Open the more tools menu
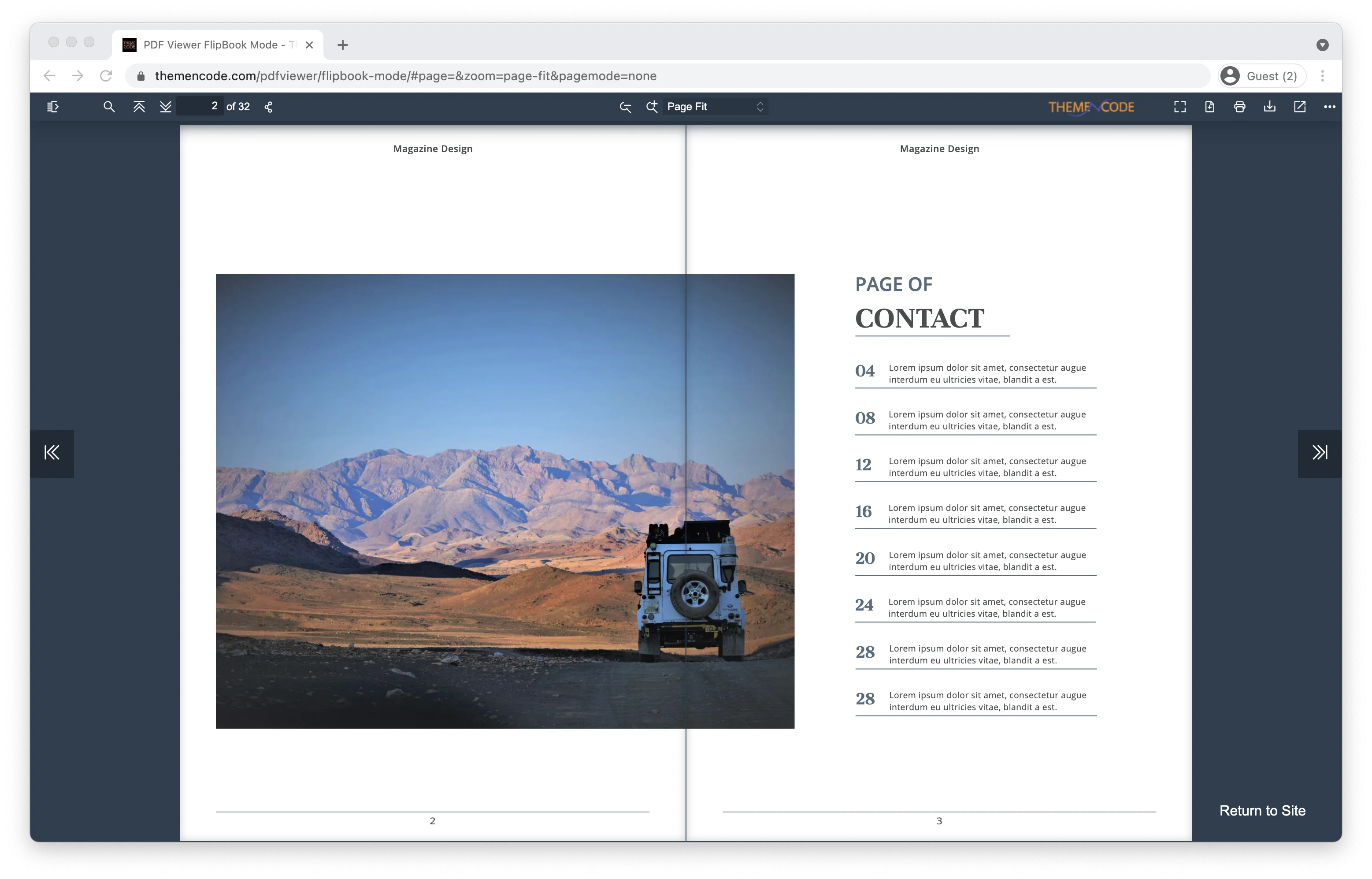1372x879 pixels. [x=1330, y=106]
